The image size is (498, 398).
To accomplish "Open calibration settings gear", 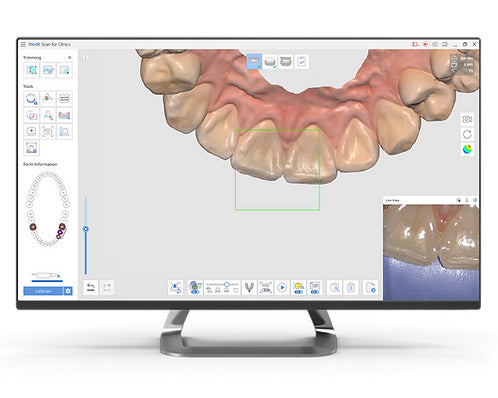I will pos(68,291).
